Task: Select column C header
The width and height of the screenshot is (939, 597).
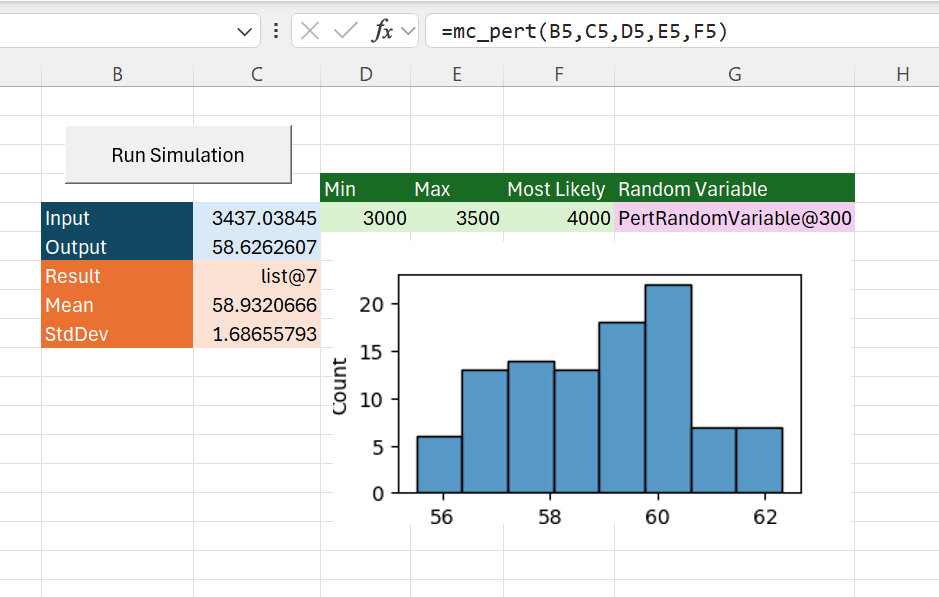Action: 257,74
